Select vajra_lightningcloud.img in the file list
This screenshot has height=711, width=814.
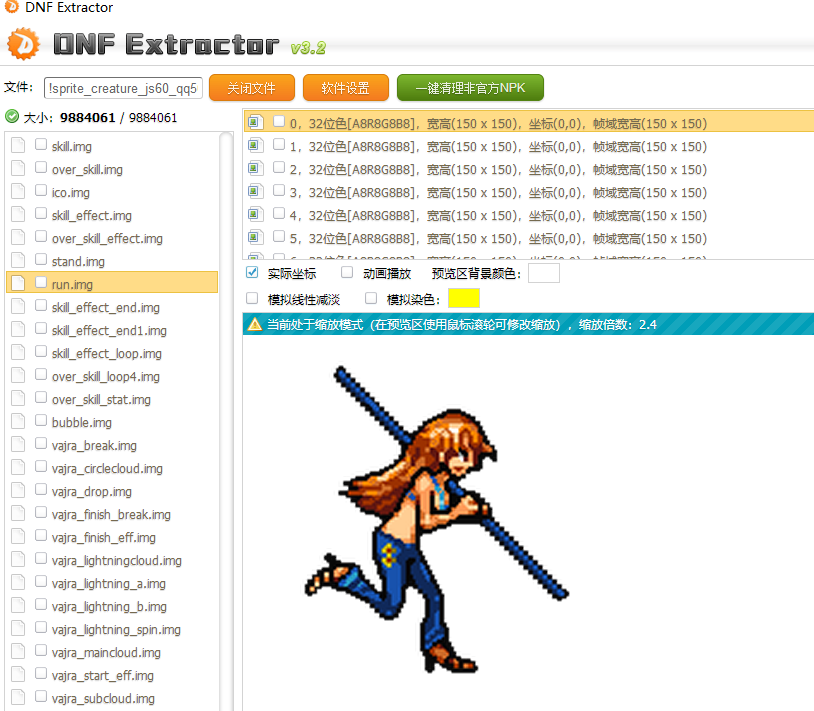point(117,560)
